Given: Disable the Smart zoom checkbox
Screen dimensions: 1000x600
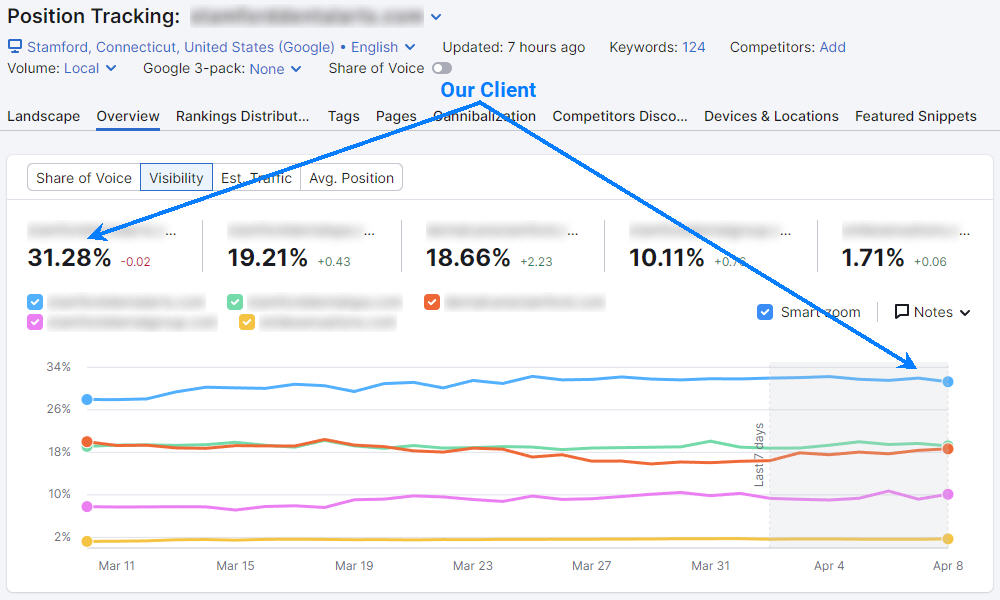Looking at the screenshot, I should click(x=766, y=312).
